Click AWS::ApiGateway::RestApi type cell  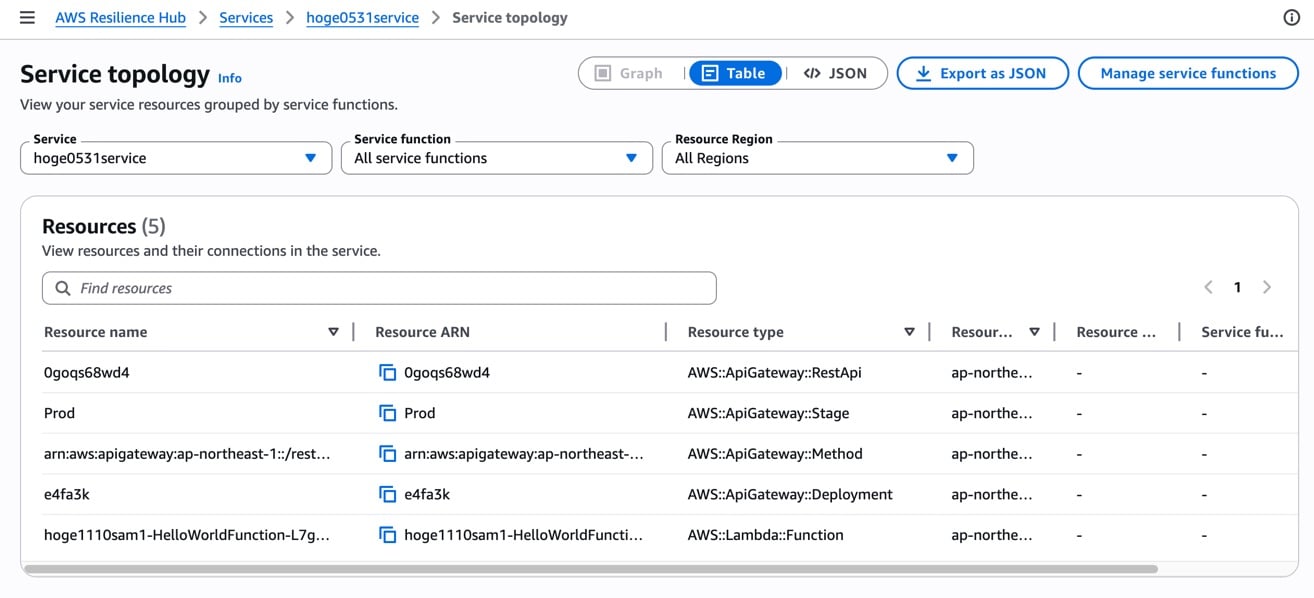coord(774,373)
